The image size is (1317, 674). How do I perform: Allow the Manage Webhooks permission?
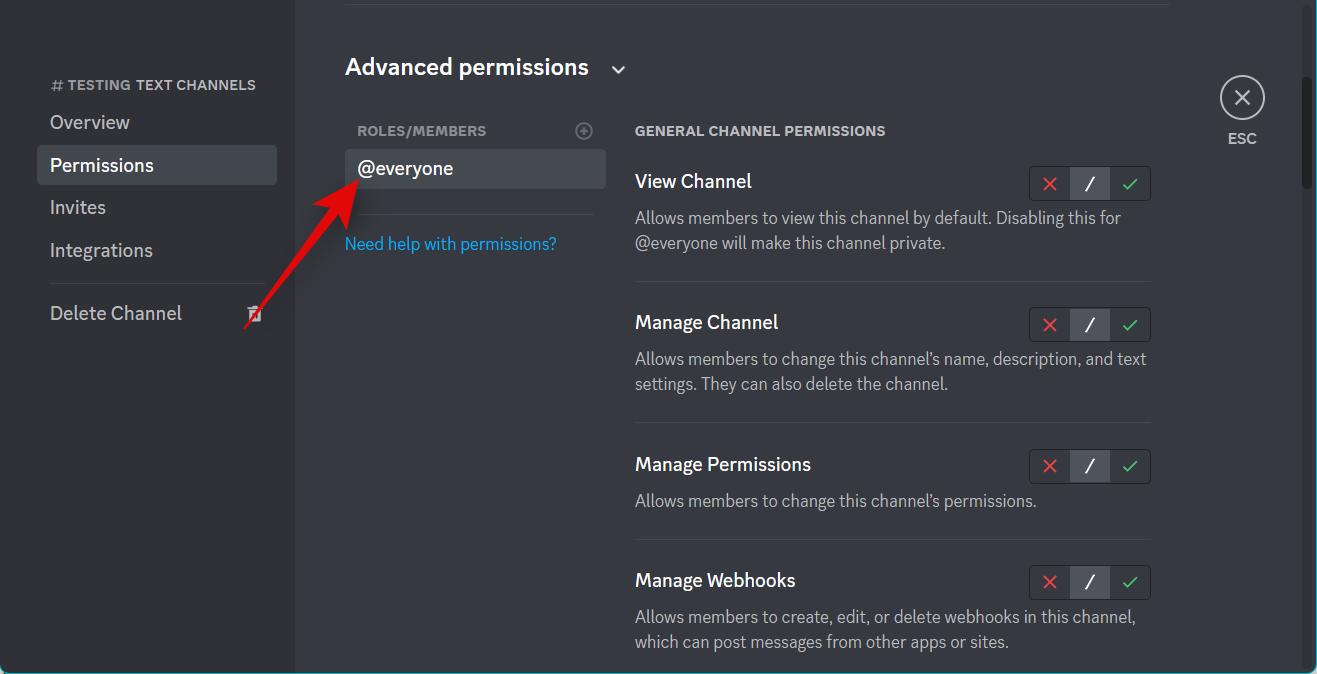(x=1130, y=582)
